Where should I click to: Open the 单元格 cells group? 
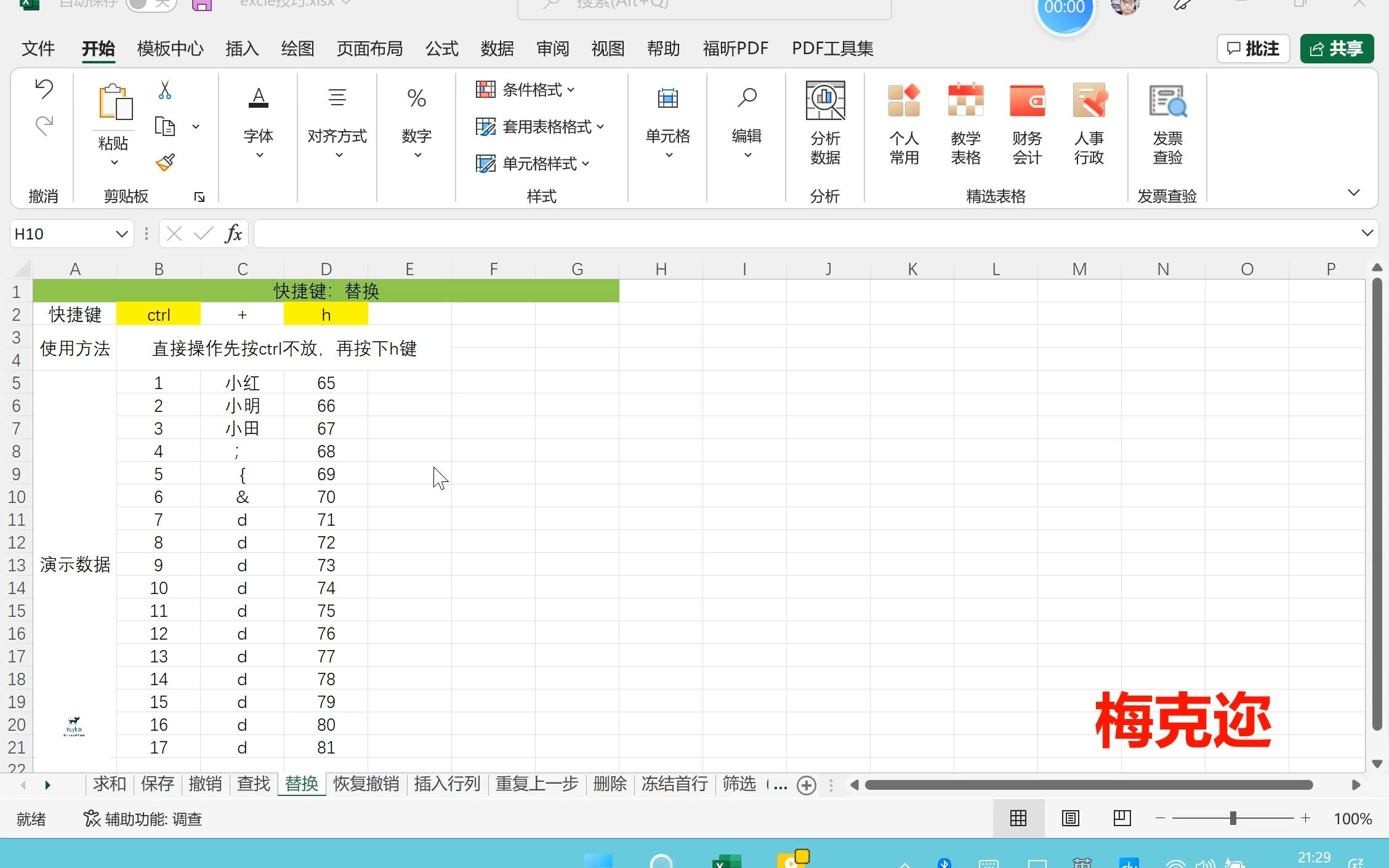click(x=667, y=123)
